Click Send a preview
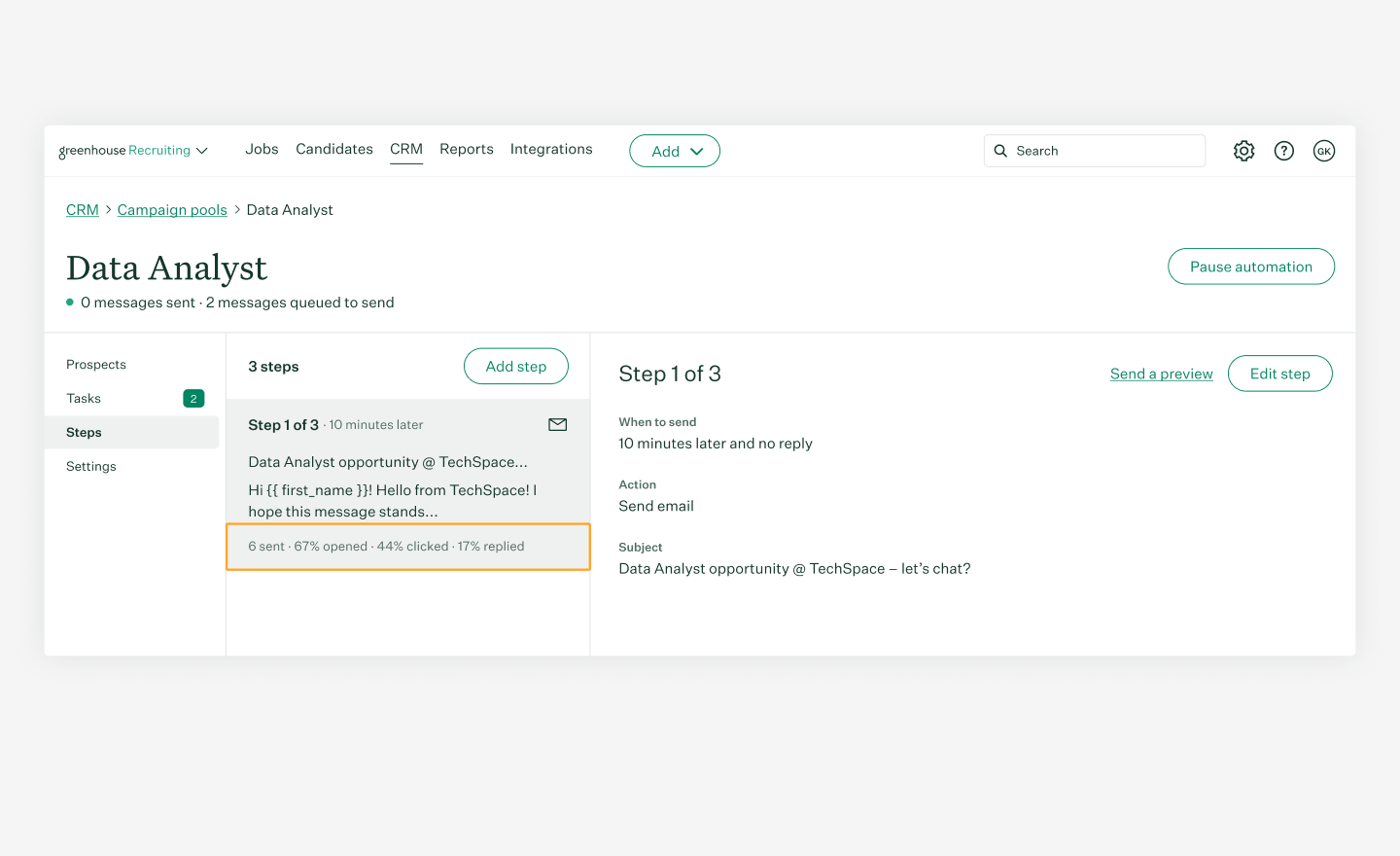The width and height of the screenshot is (1400, 856). point(1161,374)
